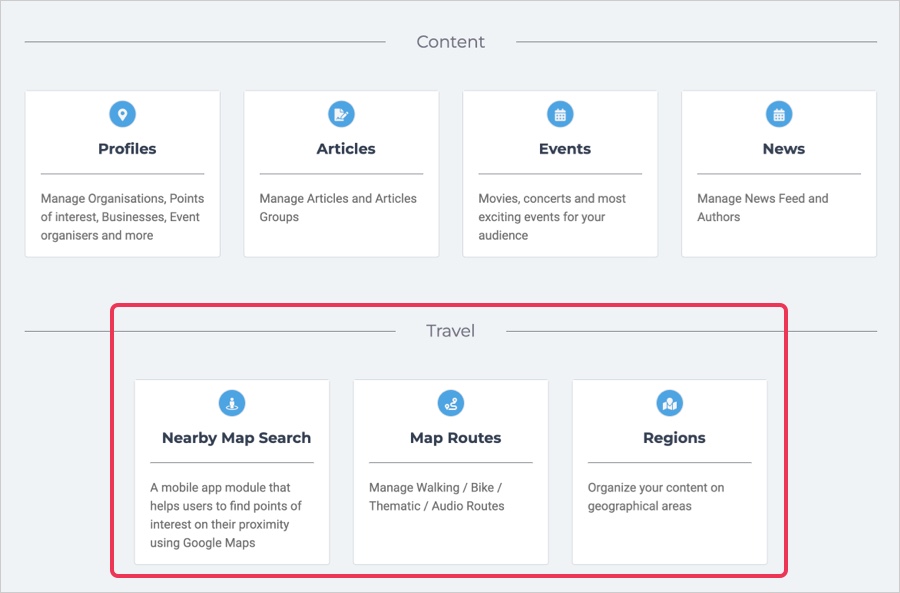Select the Manage News Feed and Authors text
The height and width of the screenshot is (593, 900).
(763, 208)
